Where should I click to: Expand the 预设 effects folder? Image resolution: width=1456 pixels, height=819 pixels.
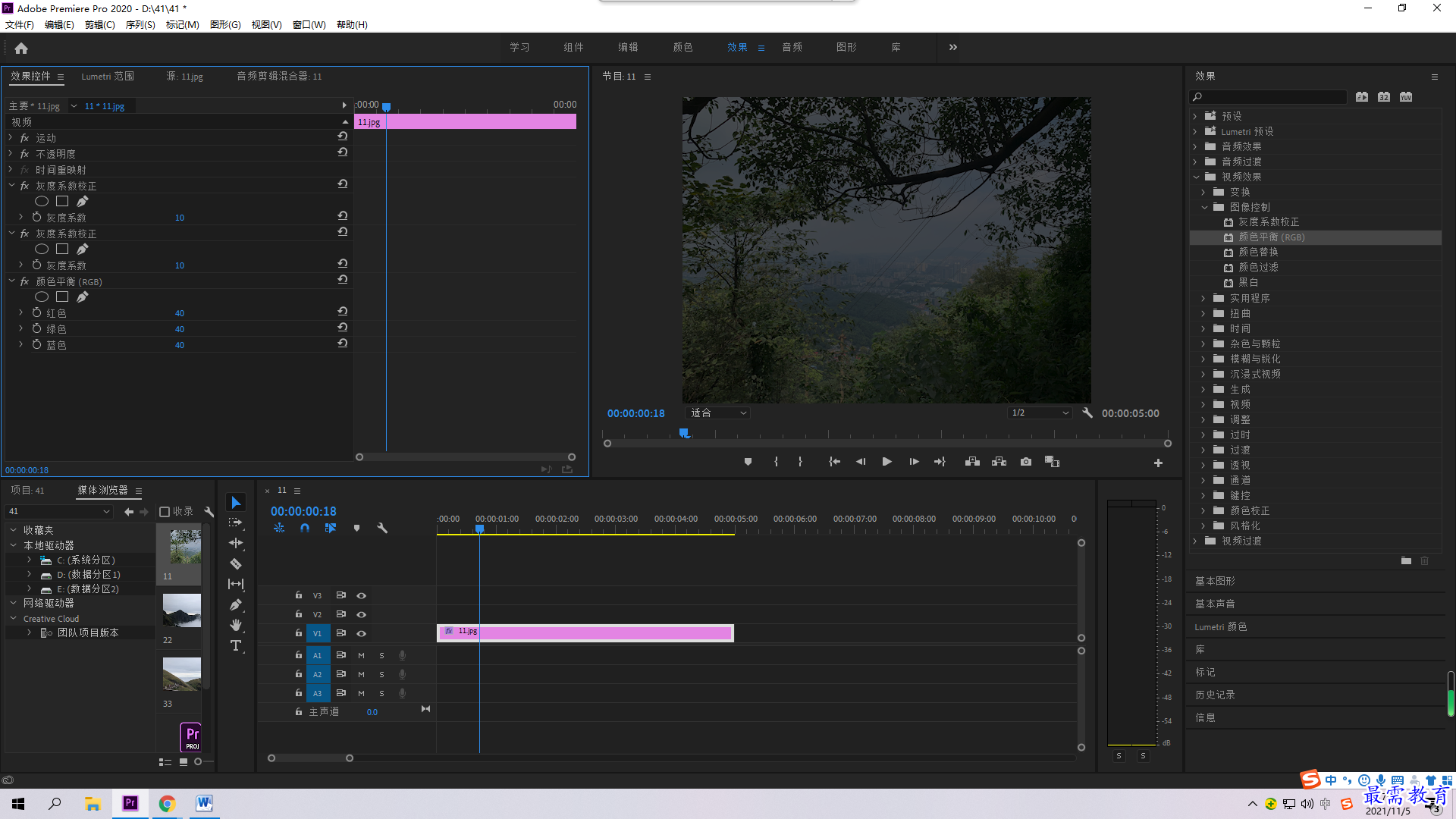pos(1195,116)
